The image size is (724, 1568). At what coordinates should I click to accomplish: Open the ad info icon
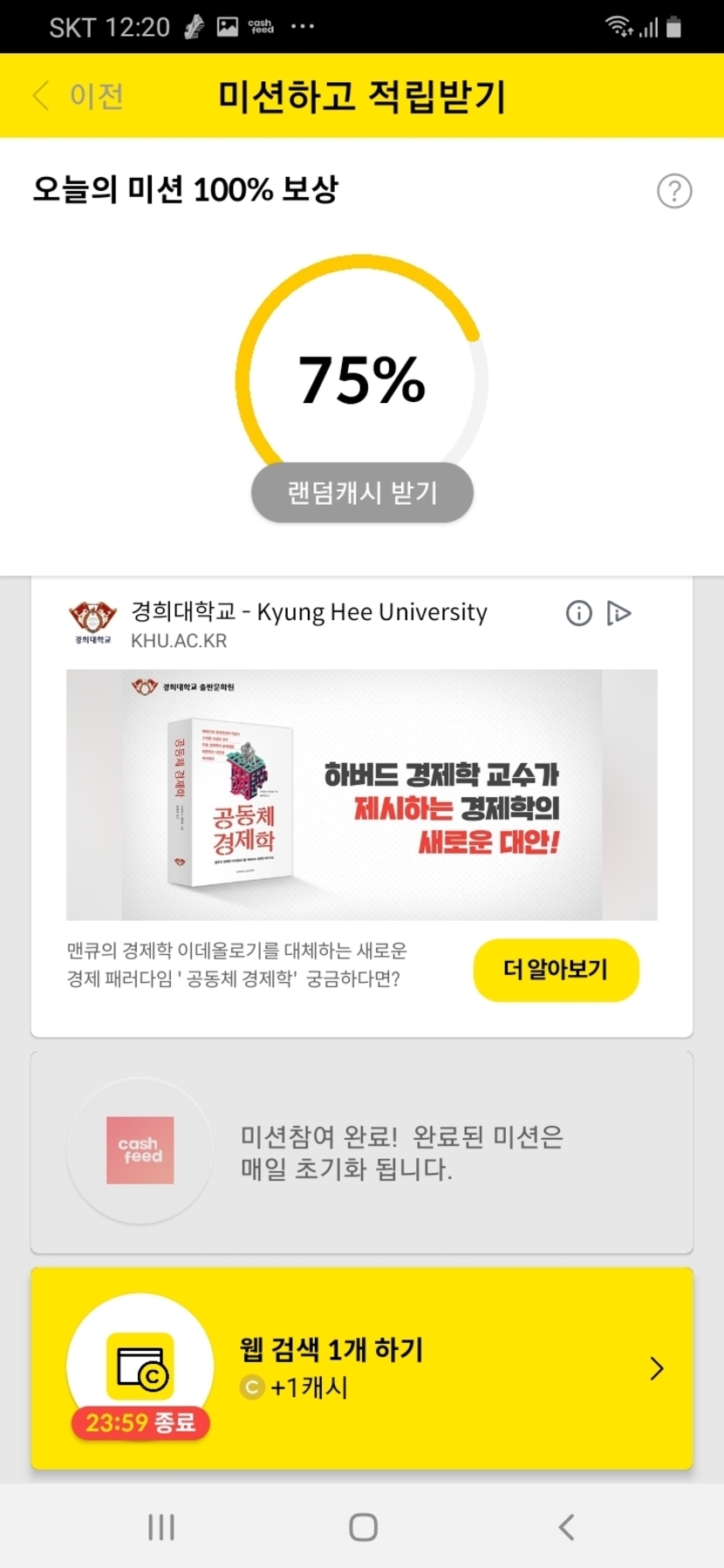579,613
